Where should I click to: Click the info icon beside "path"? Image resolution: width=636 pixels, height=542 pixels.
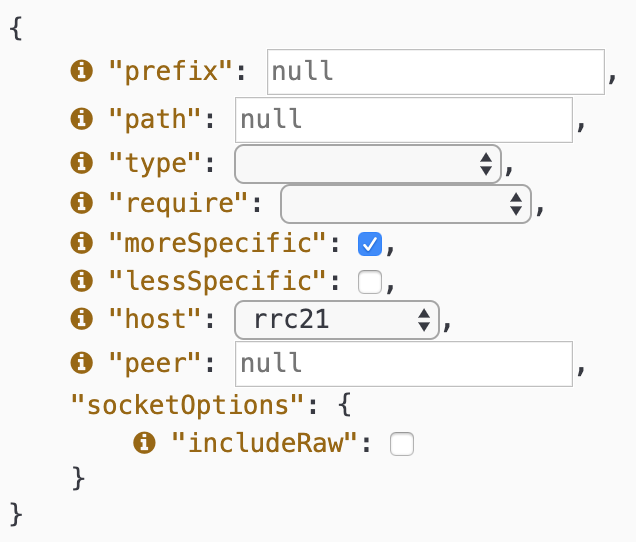coord(82,119)
